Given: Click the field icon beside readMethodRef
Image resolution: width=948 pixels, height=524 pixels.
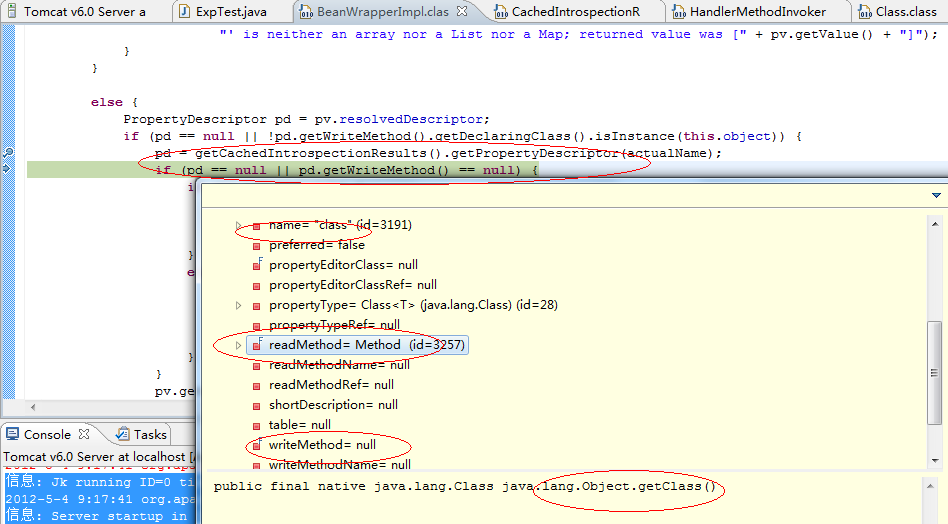Looking at the screenshot, I should pos(256,386).
